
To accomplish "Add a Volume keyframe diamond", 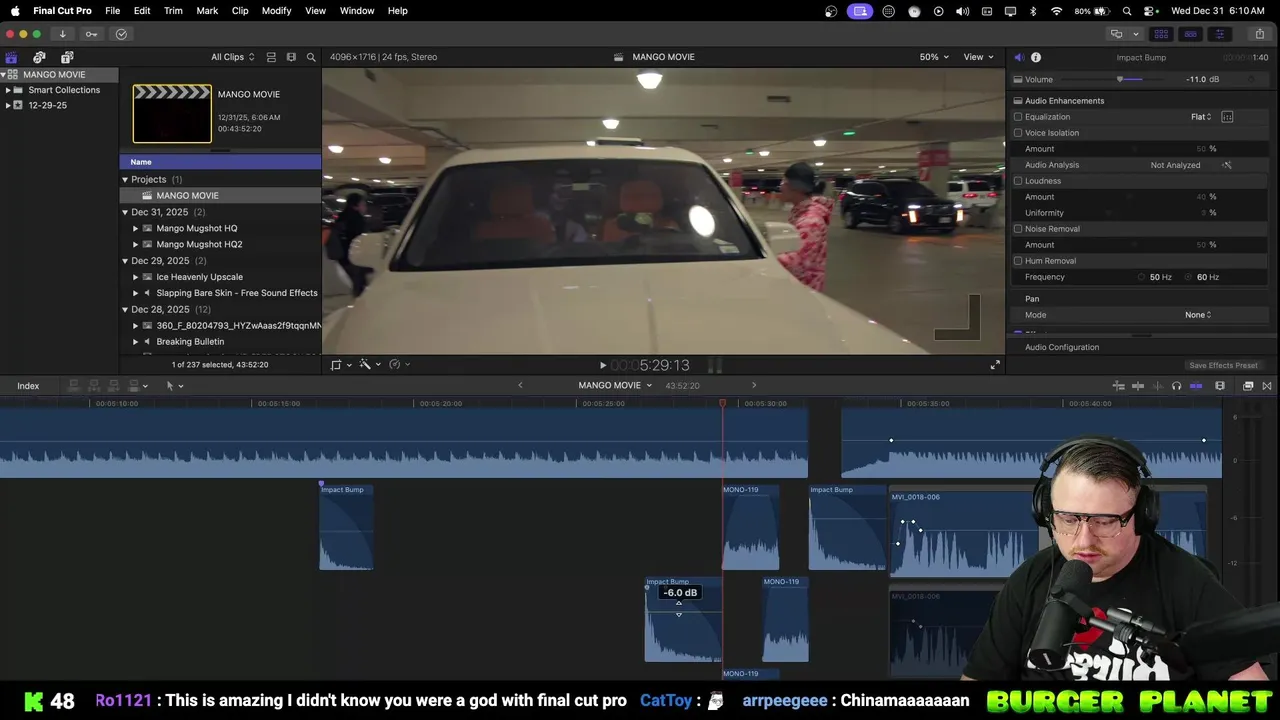I will tap(1251, 79).
